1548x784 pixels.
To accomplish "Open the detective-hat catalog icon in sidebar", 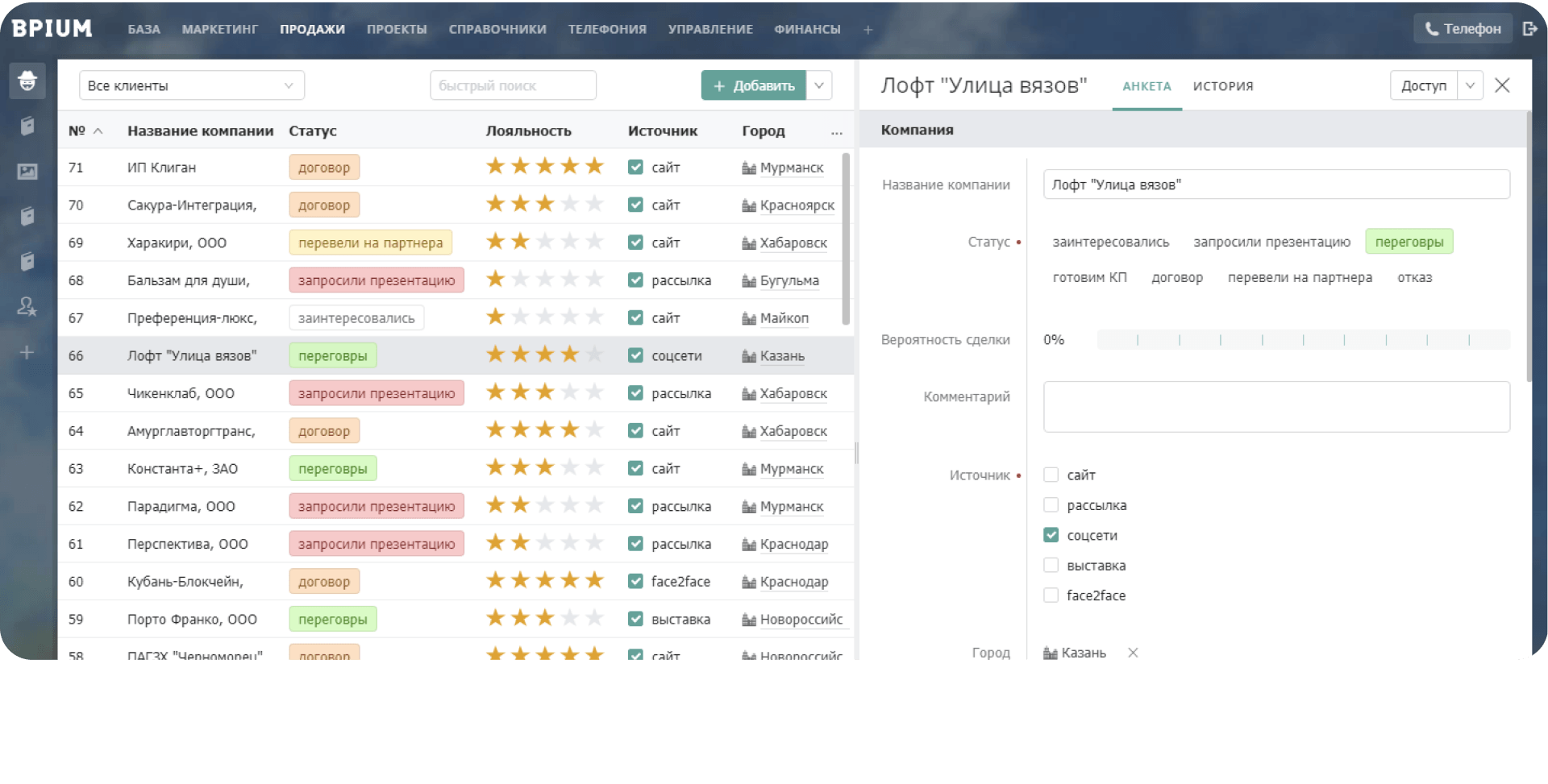I will click(27, 81).
